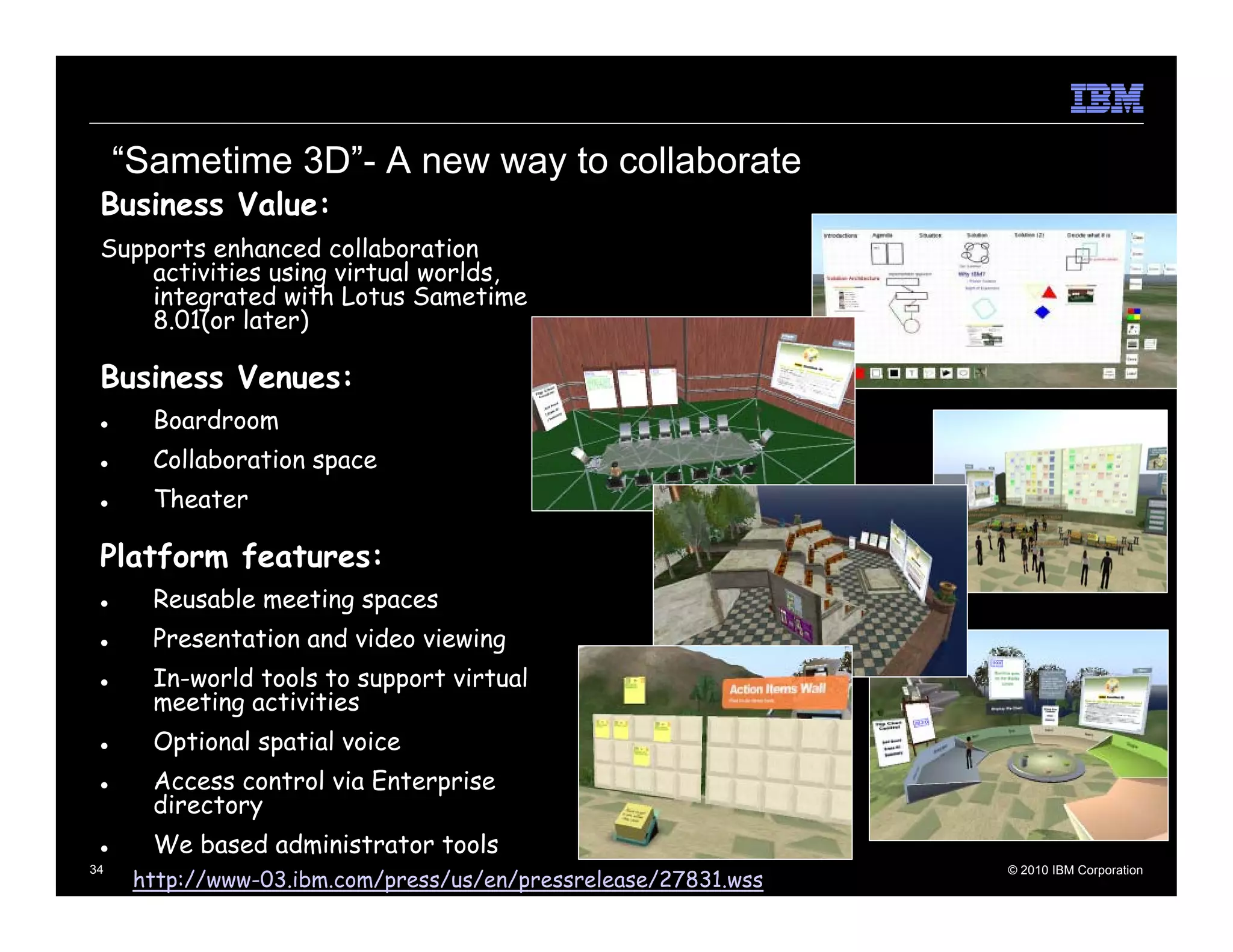Image resolution: width=1233 pixels, height=952 pixels.
Task: Click the "Theater" bullet
Action: (200, 499)
